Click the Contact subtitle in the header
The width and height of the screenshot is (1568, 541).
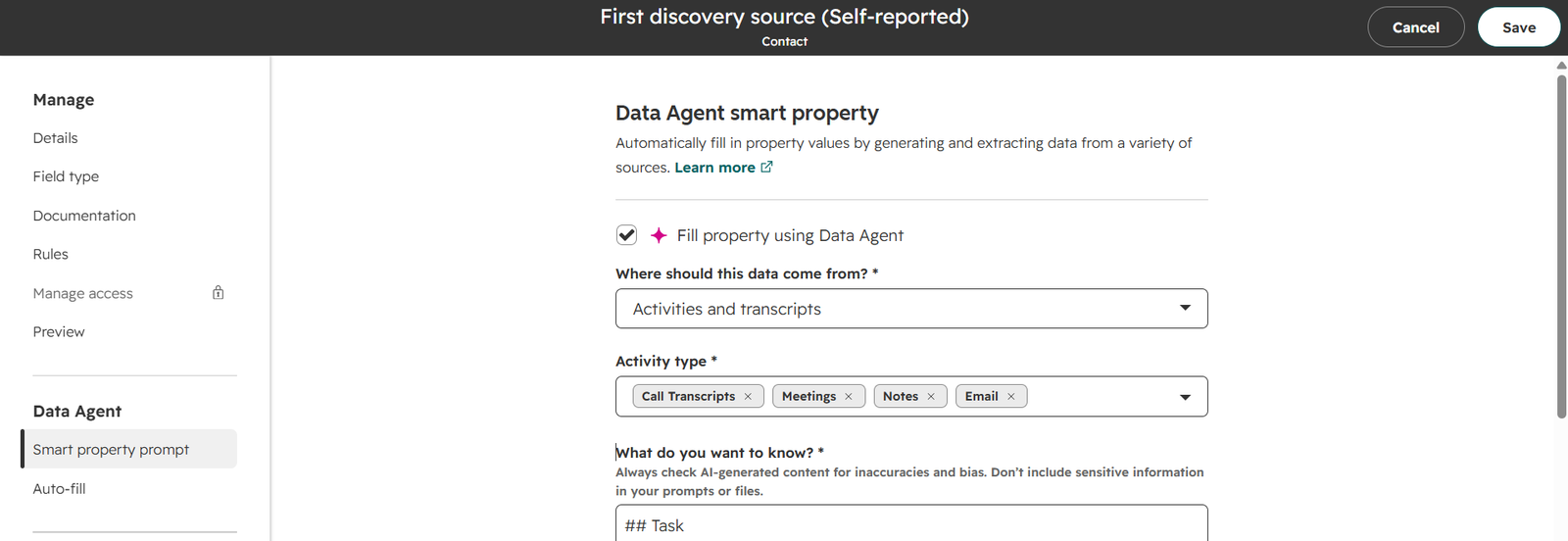(x=784, y=42)
